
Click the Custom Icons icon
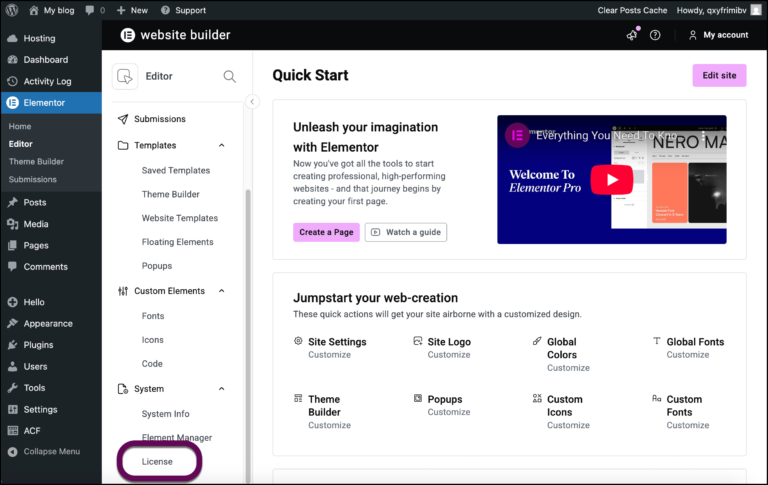pos(537,398)
